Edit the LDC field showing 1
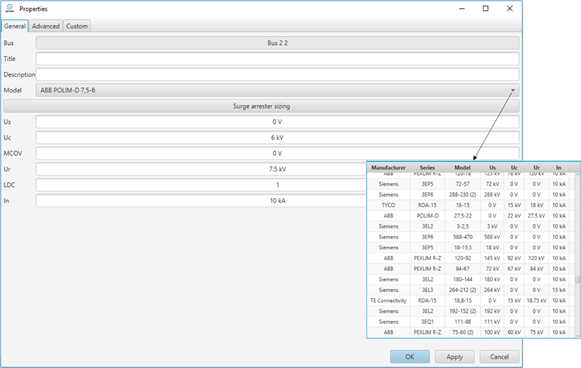 tap(201, 185)
